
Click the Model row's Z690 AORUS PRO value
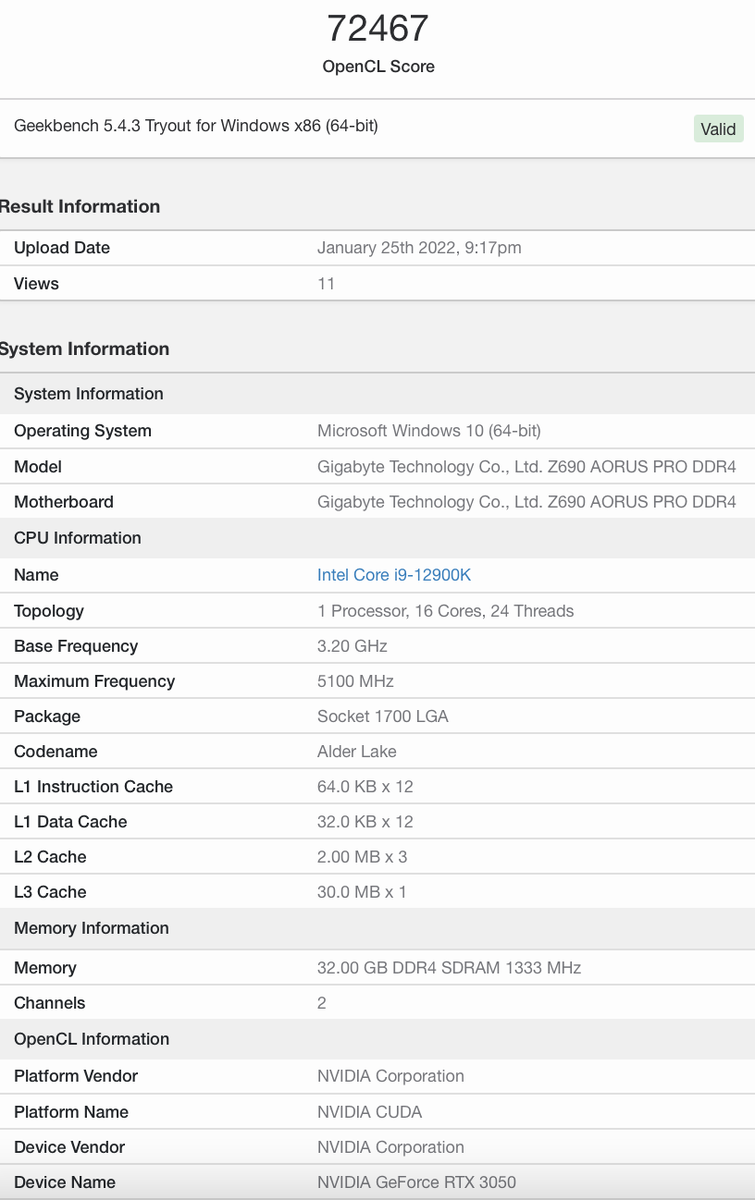click(526, 467)
